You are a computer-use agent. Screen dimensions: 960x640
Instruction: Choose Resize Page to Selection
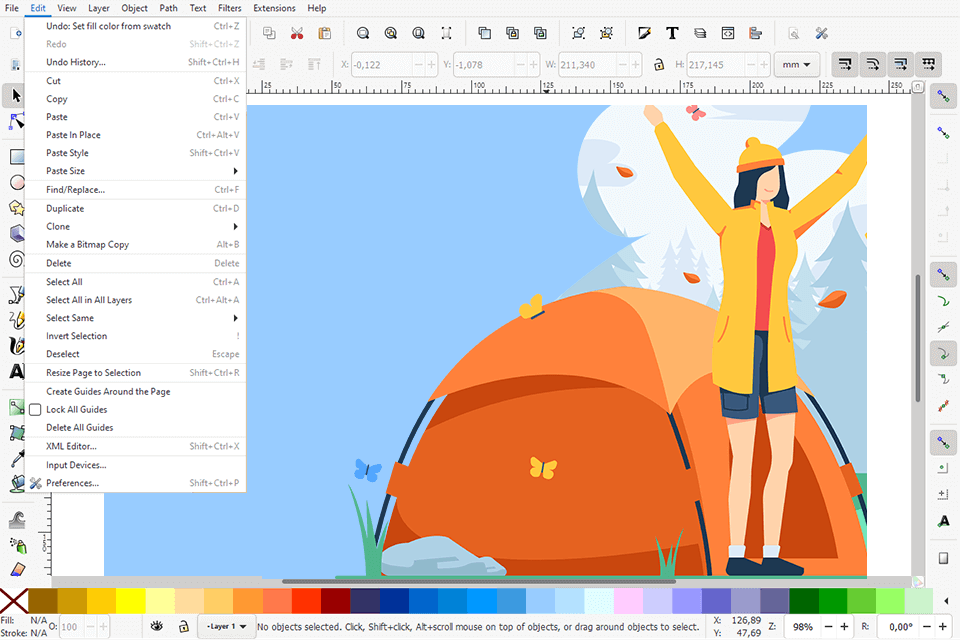(x=135, y=373)
